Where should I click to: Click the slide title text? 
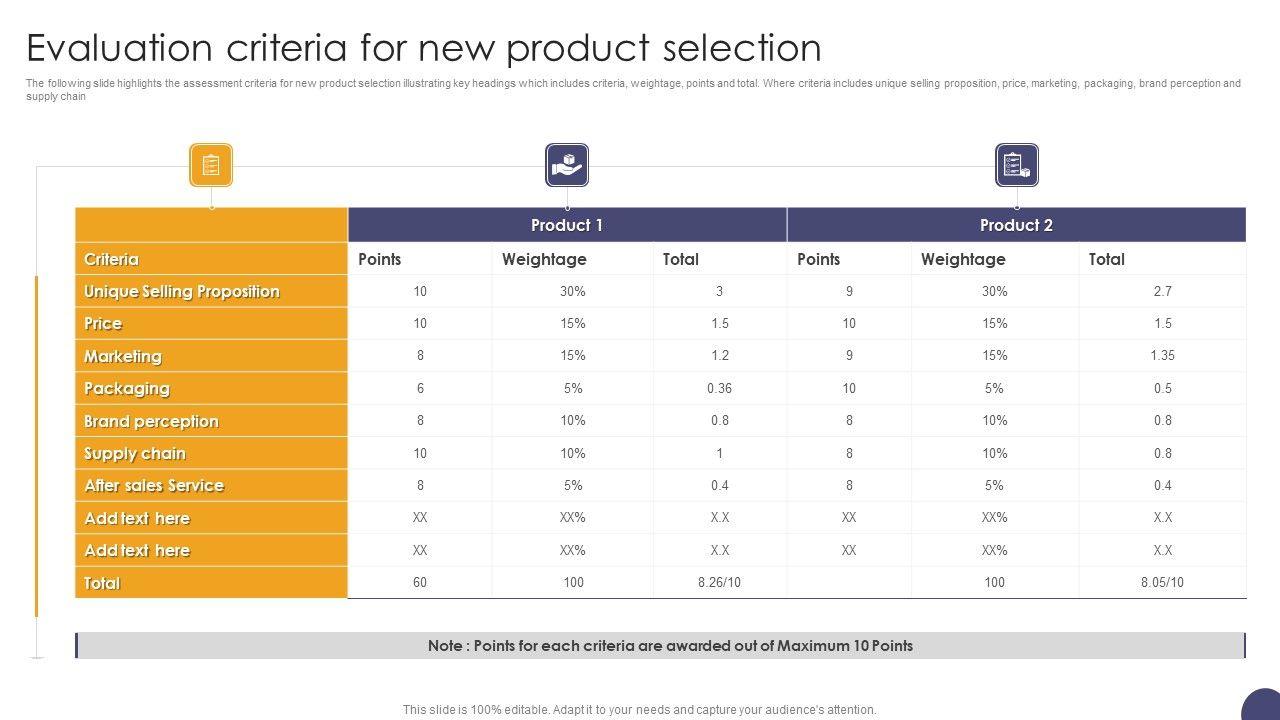tap(424, 48)
